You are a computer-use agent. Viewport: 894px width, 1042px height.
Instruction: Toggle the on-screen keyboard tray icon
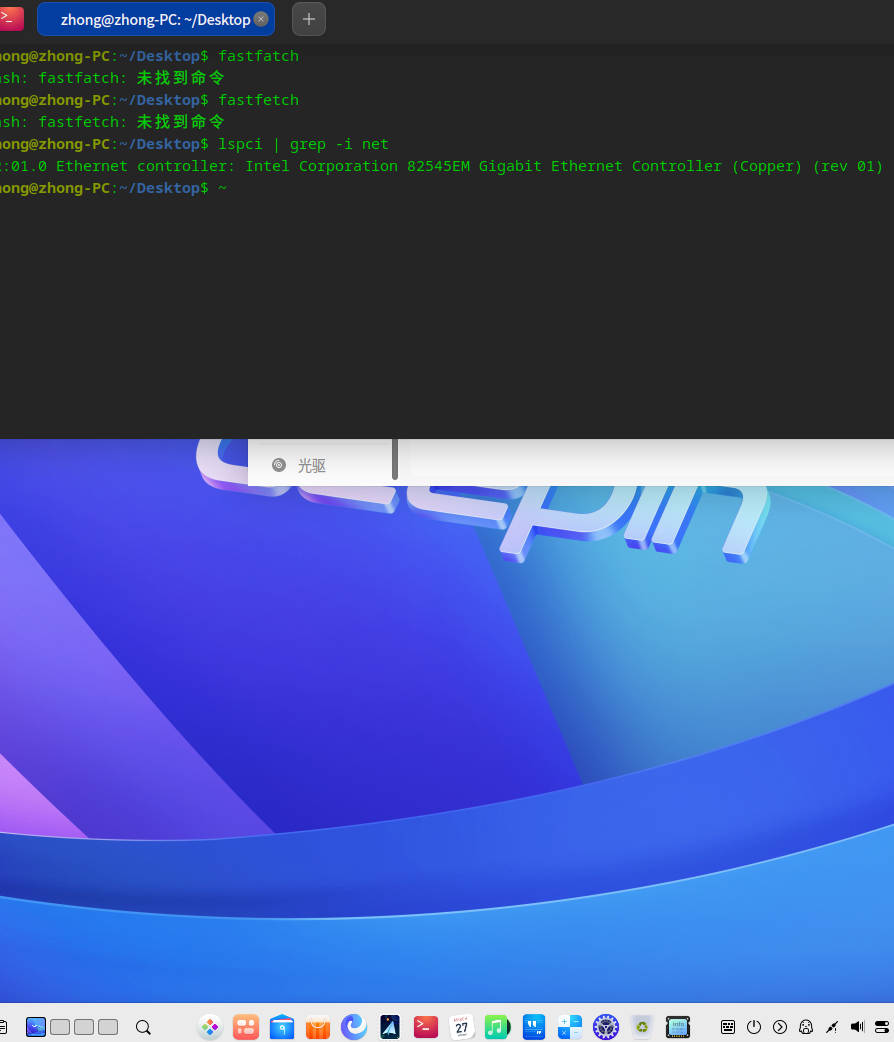point(728,1027)
